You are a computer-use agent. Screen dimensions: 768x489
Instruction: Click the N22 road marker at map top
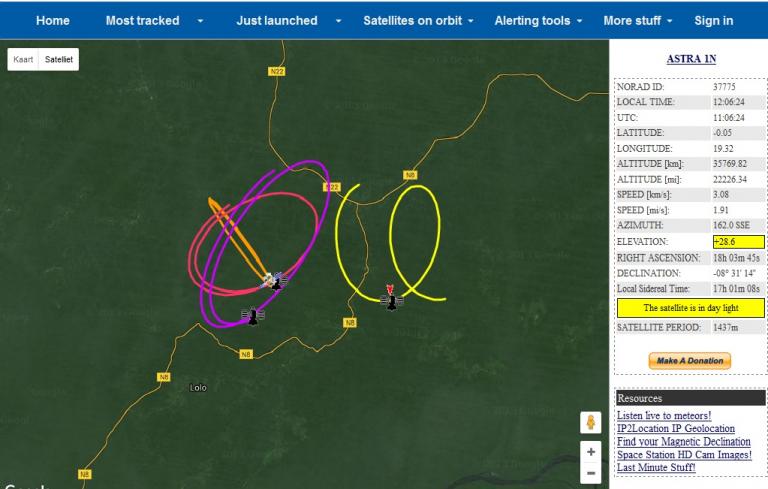pos(277,72)
